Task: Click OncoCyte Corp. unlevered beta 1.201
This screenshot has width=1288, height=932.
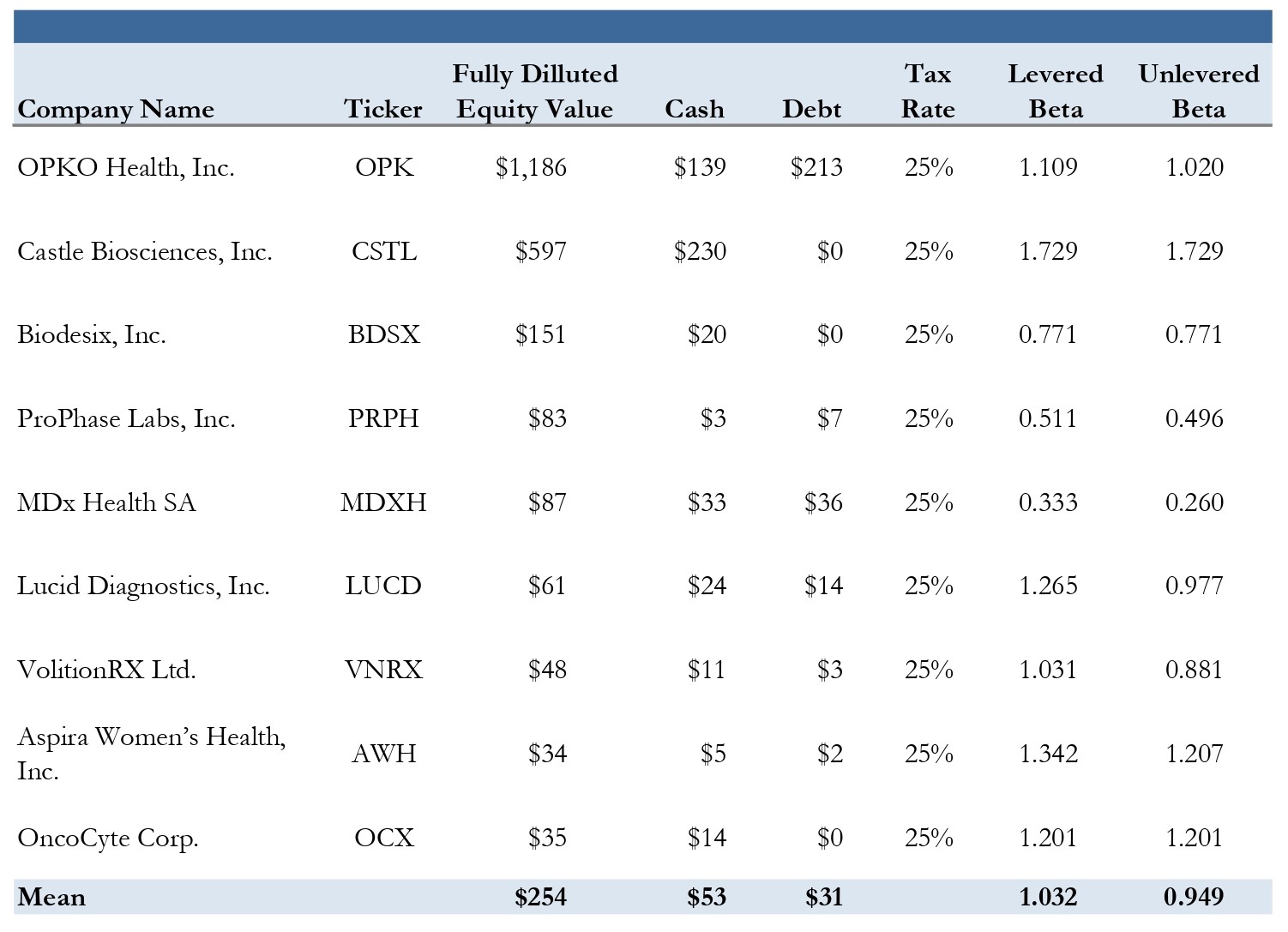Action: click(x=1194, y=838)
